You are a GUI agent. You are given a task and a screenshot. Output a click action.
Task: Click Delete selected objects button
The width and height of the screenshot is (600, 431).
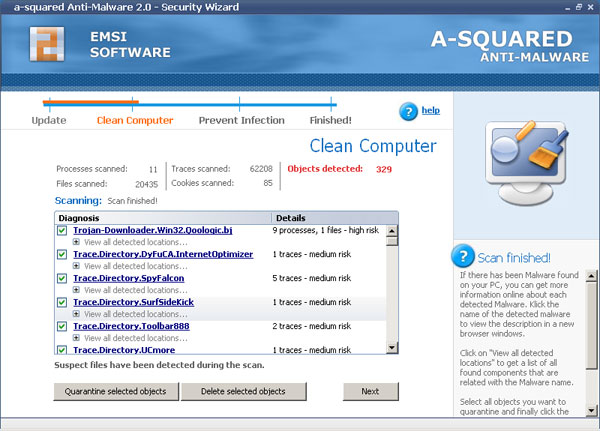point(243,391)
